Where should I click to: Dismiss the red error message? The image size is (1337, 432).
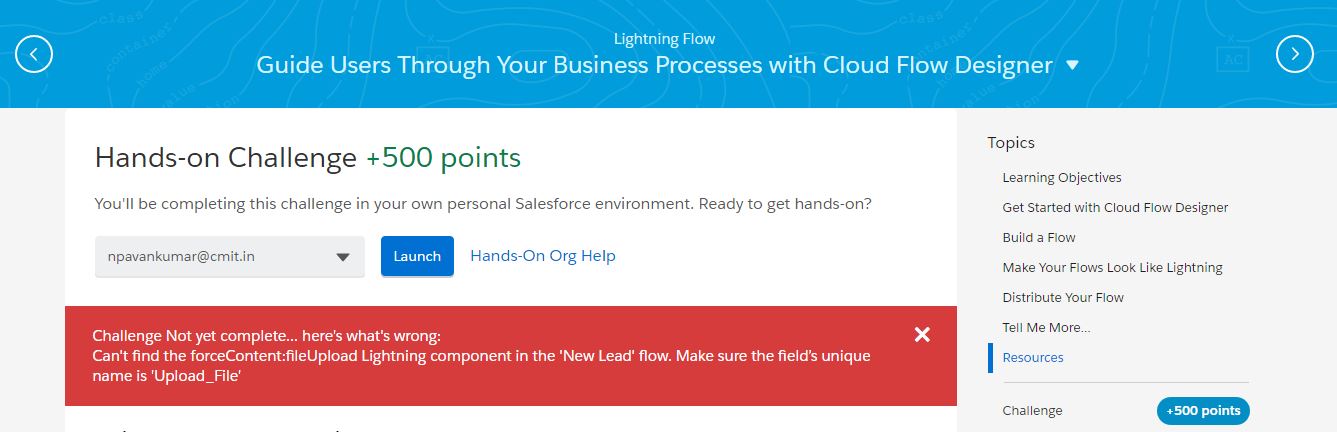point(922,335)
